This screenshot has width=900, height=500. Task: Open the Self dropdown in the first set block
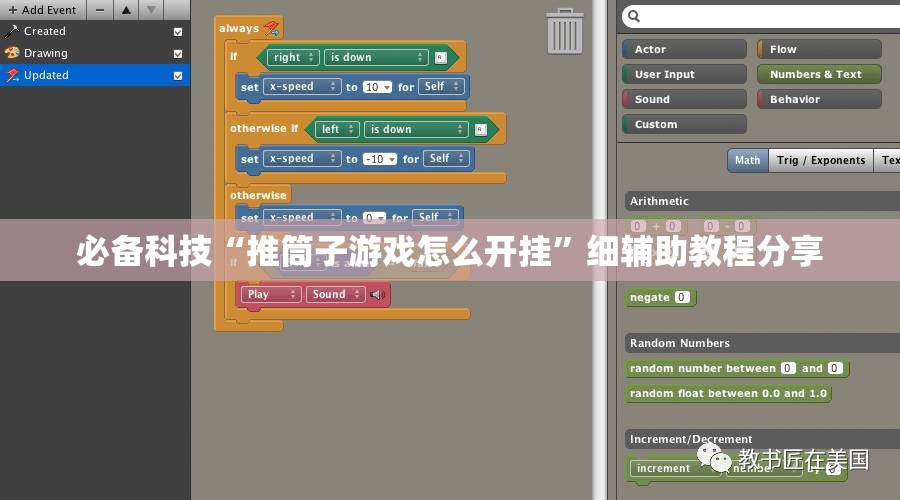pos(441,87)
